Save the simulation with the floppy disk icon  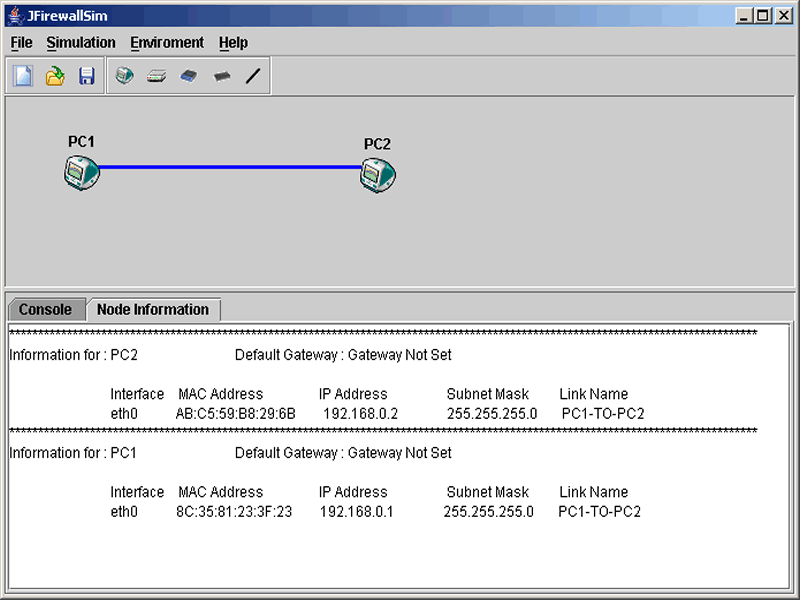click(87, 76)
